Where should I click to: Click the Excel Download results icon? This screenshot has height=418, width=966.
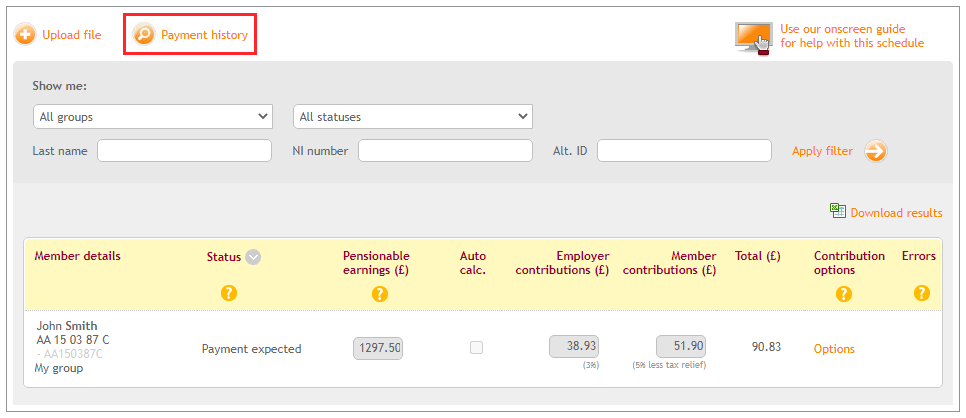pyautogui.click(x=837, y=211)
